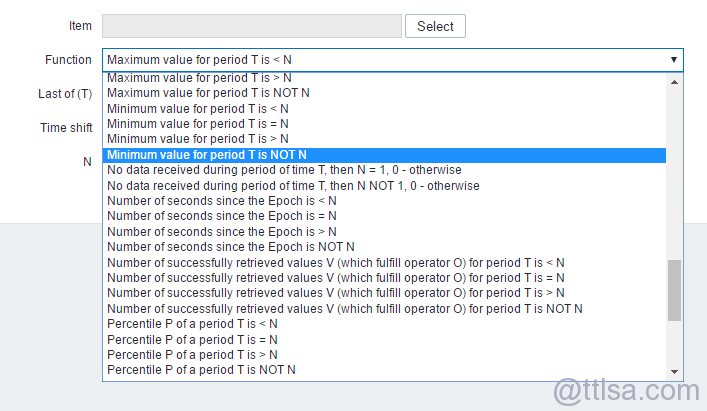This screenshot has width=707, height=411.
Task: Choose 'Number of successfully retrieved values... is = N'
Action: pos(336,278)
